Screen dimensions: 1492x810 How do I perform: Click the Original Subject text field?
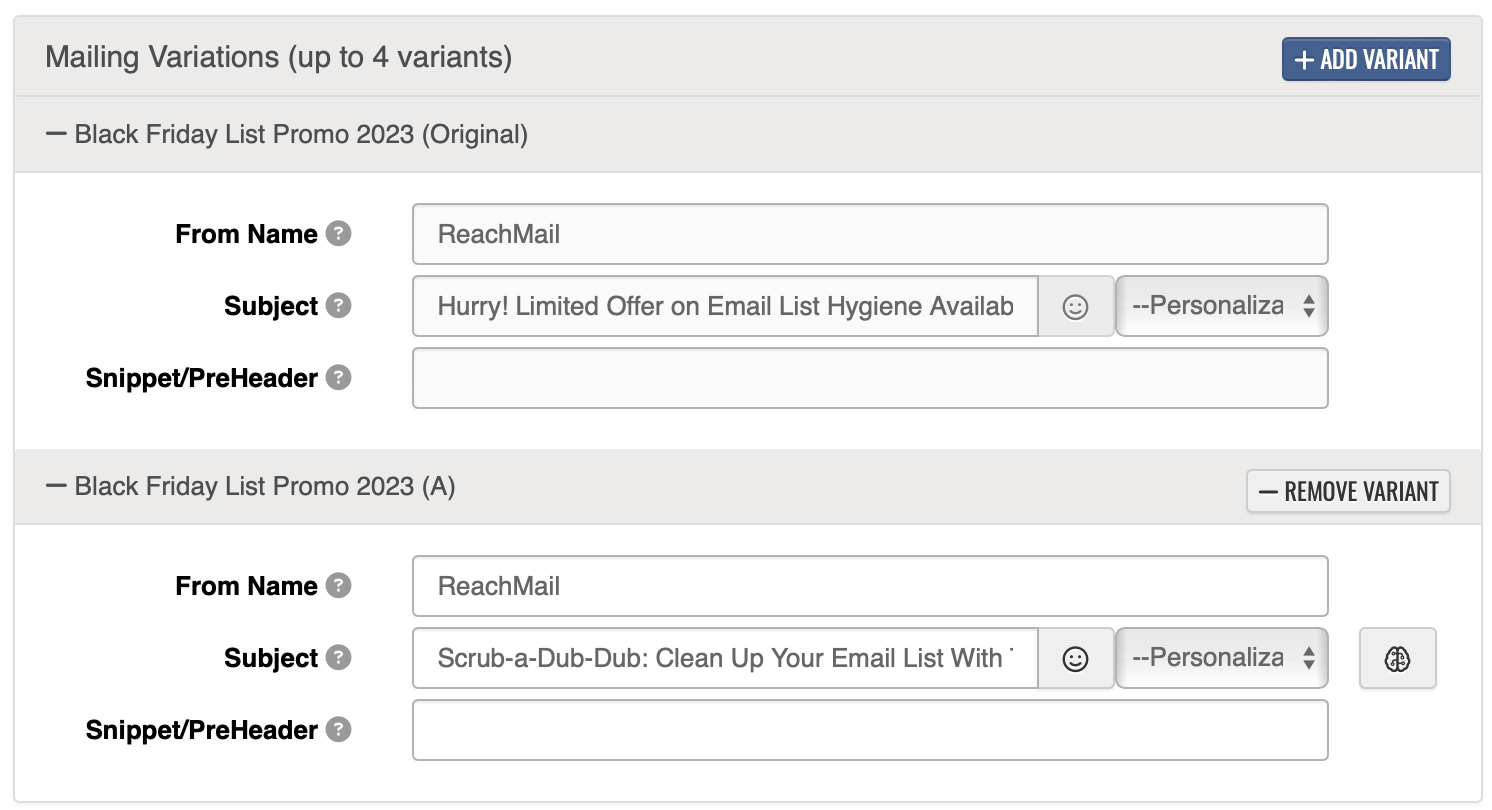pos(725,306)
